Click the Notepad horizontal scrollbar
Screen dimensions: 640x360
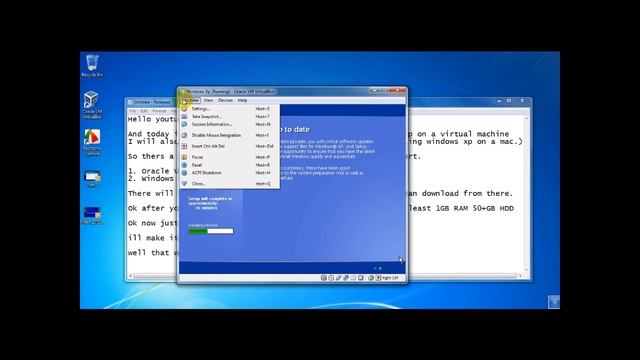(x=325, y=276)
